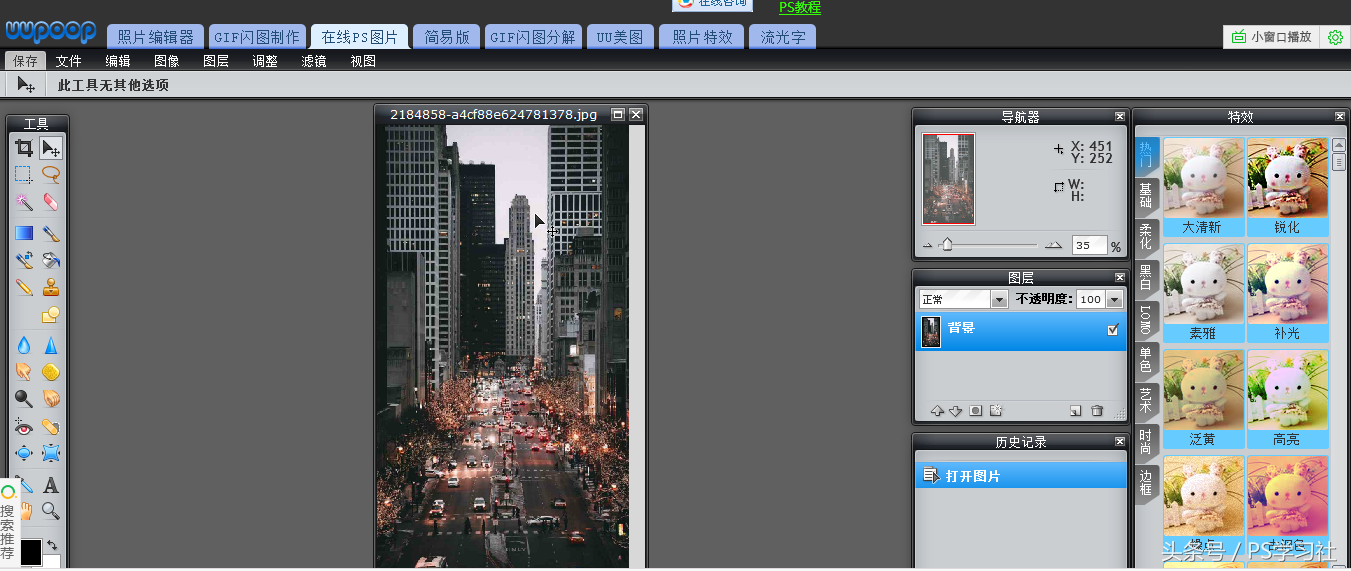Click the trash icon in layers panel
This screenshot has width=1351, height=571.
click(x=1097, y=411)
